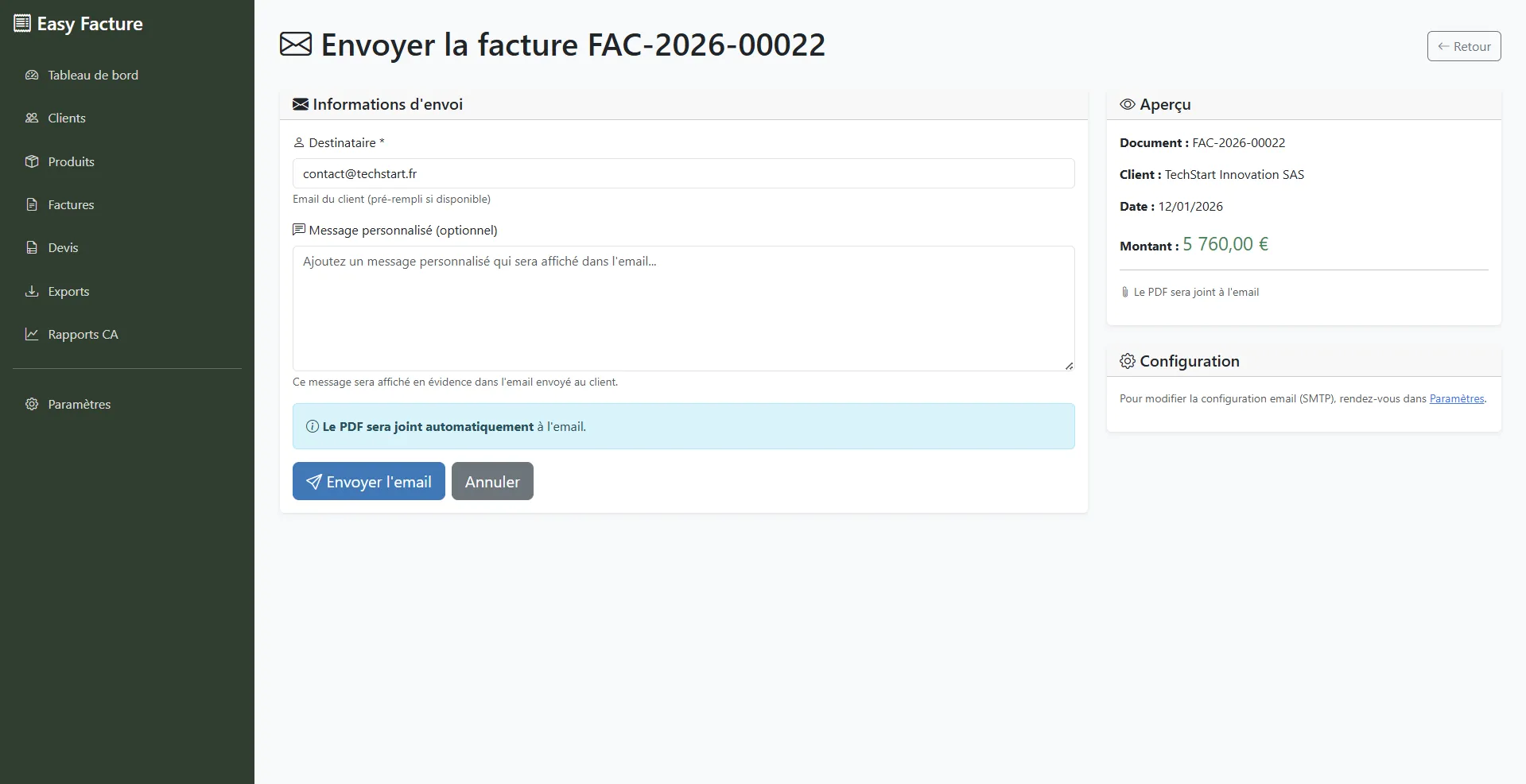Select the Rapports CA chart icon
Screen dimensions: 1526x784
point(32,335)
